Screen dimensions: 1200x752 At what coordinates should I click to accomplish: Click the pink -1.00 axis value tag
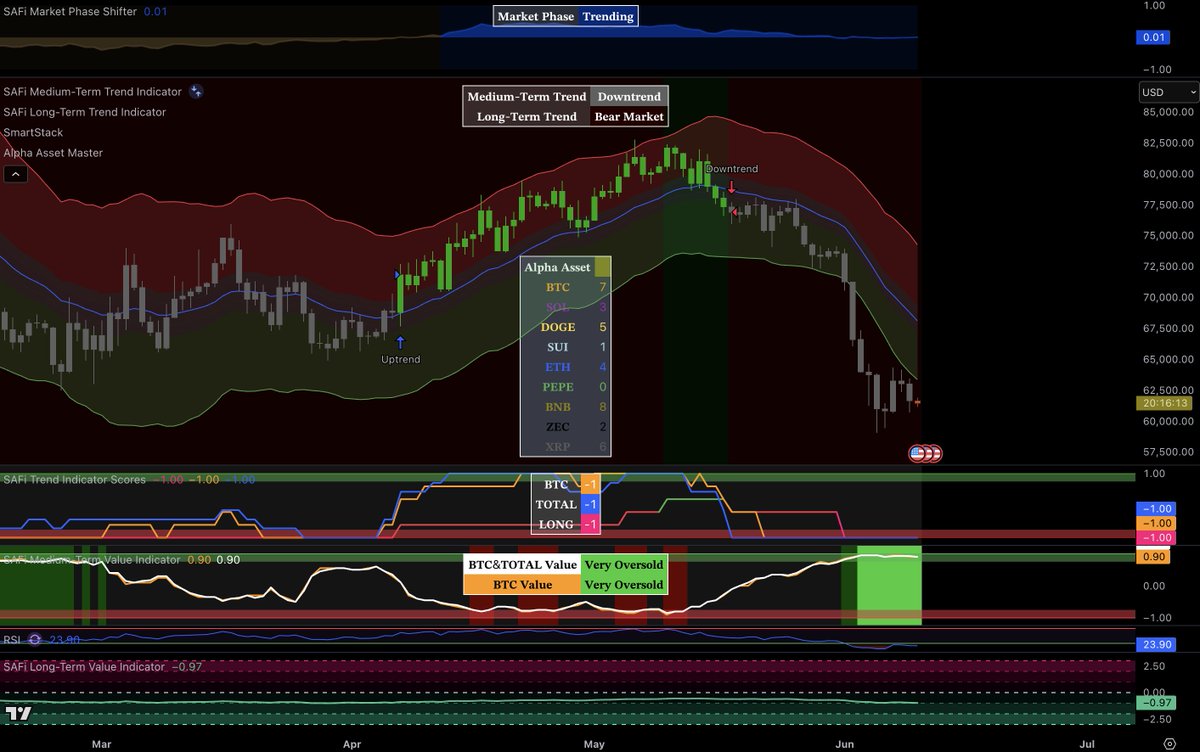(1158, 538)
